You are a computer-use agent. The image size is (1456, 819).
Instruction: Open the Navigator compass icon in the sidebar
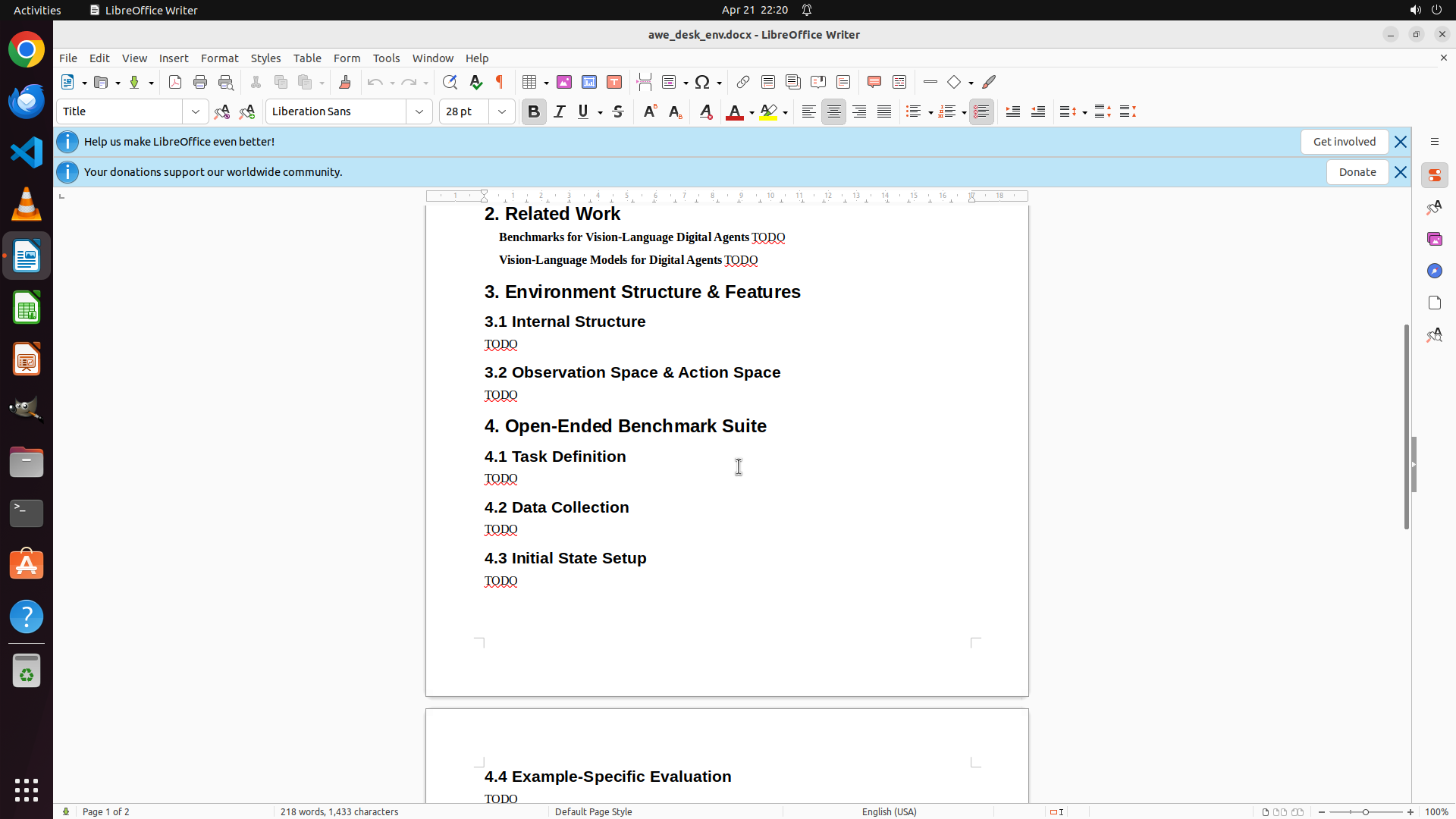point(1434,271)
